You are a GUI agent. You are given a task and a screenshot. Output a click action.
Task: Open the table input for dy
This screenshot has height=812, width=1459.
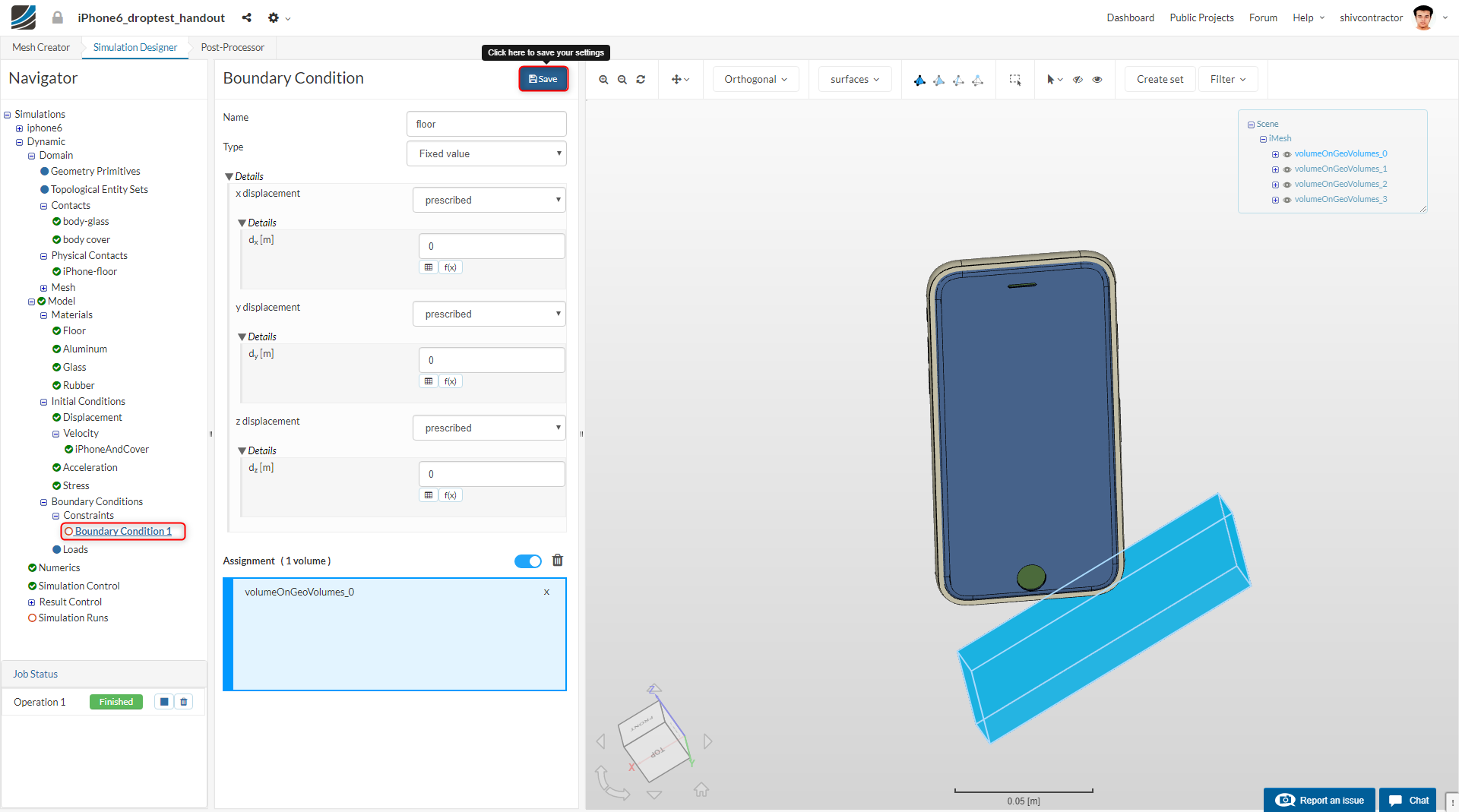[429, 381]
